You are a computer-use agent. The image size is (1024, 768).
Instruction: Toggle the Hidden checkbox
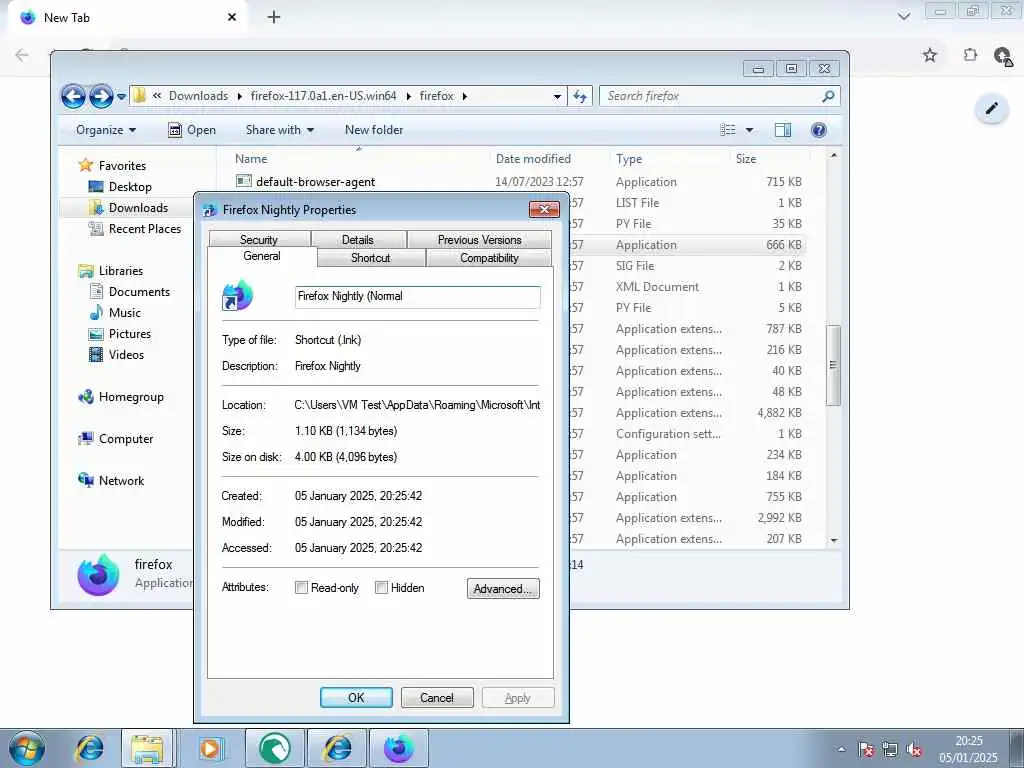[x=381, y=588]
